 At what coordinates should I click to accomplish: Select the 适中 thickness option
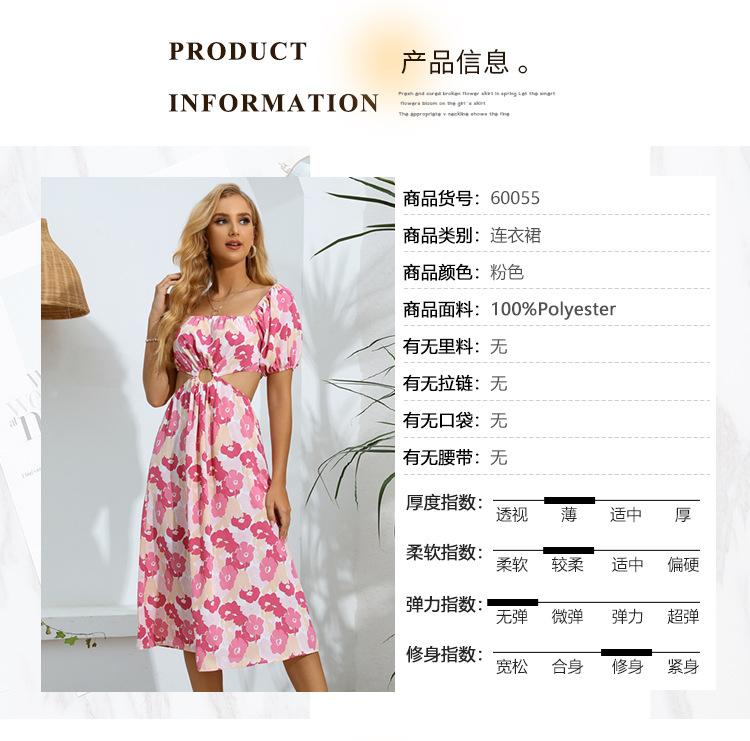625,515
